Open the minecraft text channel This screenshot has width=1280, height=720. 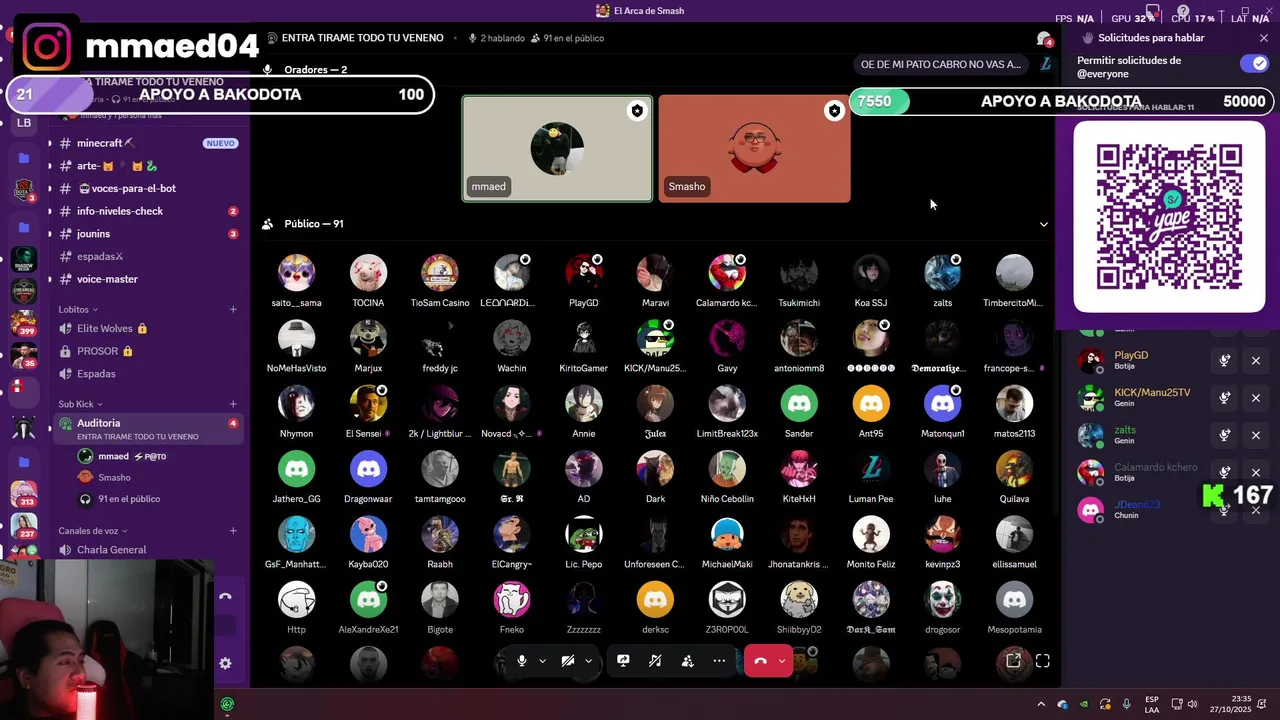point(147,143)
